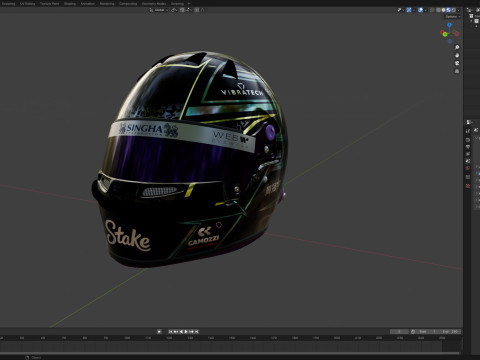Image resolution: width=480 pixels, height=360 pixels.
Task: Open the gizmo options dropdown arrow
Action: 414,10
